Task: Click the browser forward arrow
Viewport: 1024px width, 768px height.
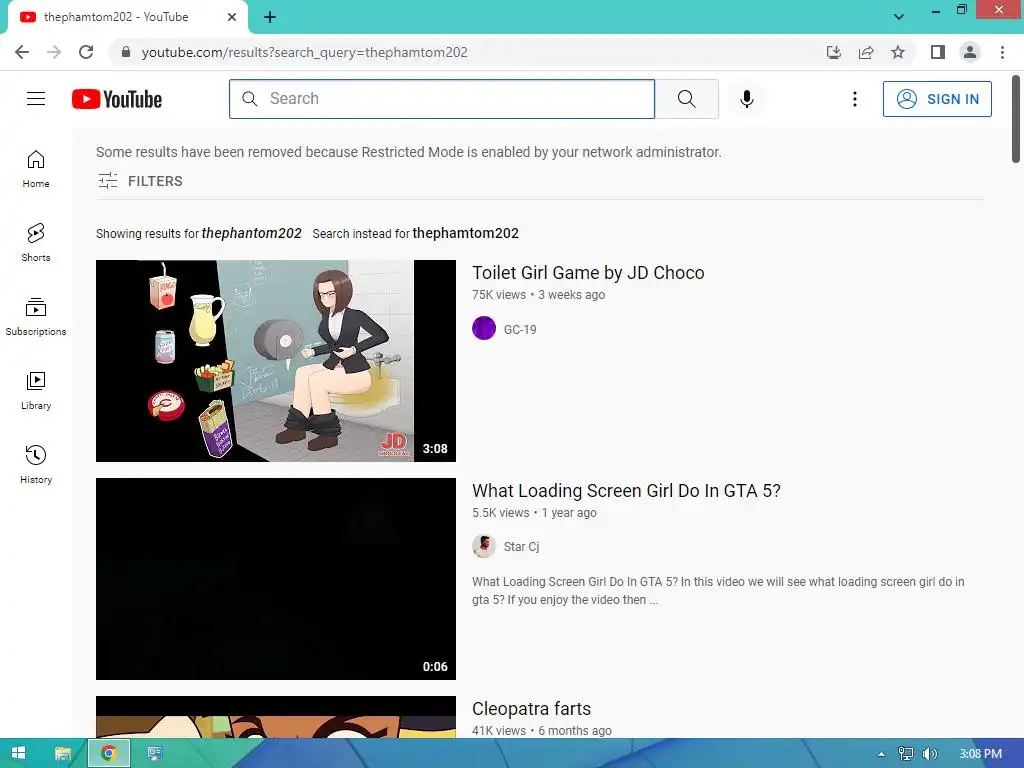Action: pyautogui.click(x=54, y=52)
